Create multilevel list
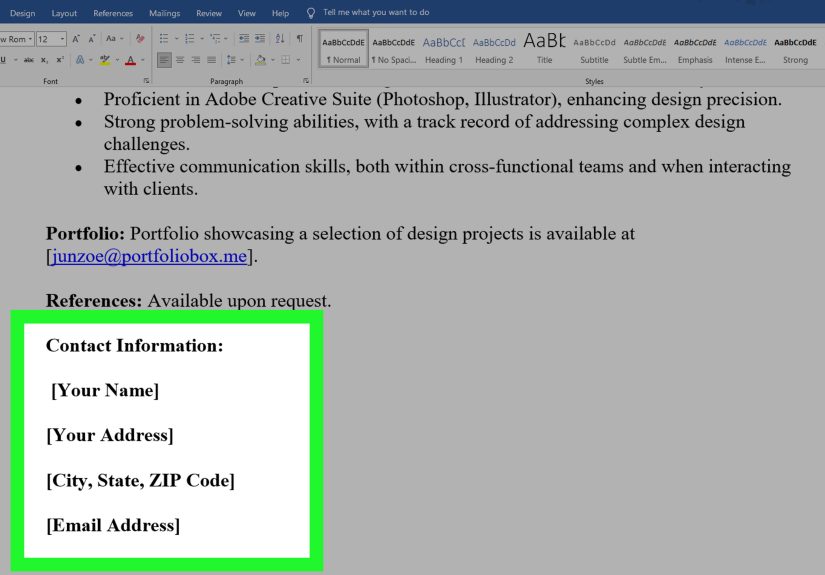Viewport: 825px width, 575px height. tap(215, 39)
